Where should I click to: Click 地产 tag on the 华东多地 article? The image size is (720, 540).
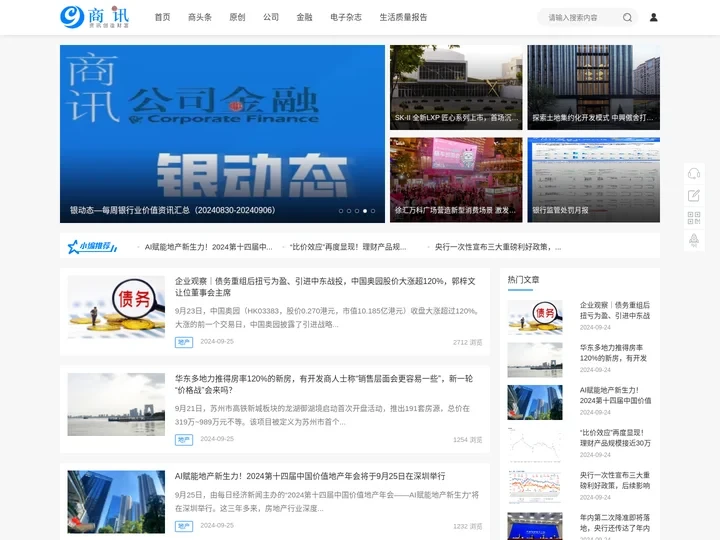pyautogui.click(x=184, y=440)
